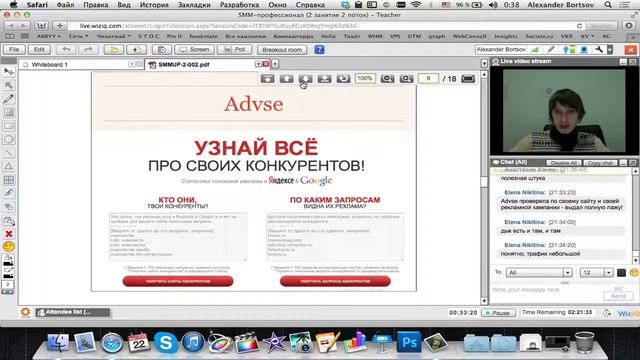The width and height of the screenshot is (640, 360).
Task: Open the Attendee list panel
Action: pyautogui.click(x=72, y=312)
